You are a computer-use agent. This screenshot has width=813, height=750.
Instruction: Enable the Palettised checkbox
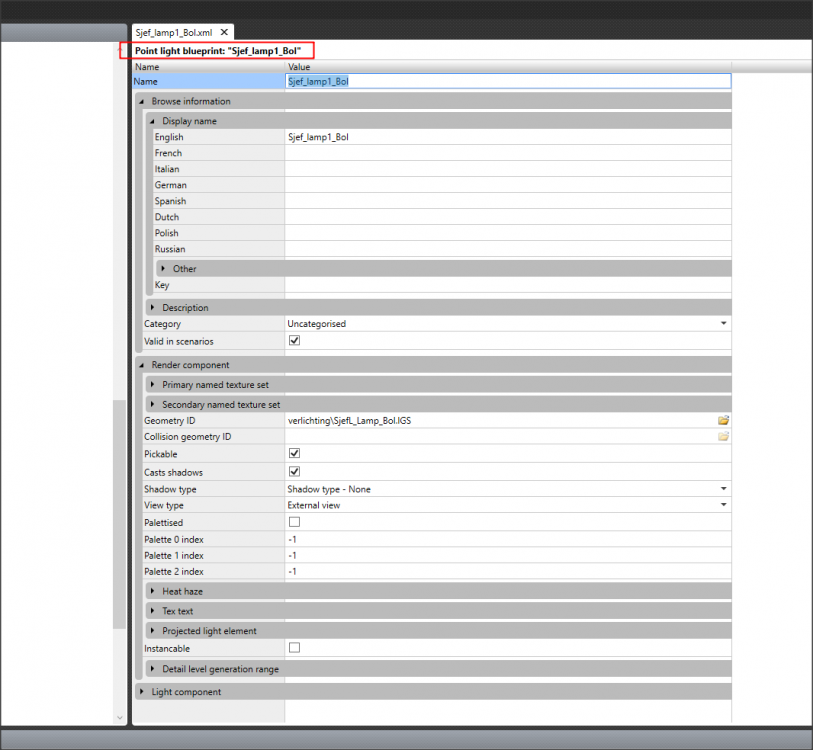[294, 522]
